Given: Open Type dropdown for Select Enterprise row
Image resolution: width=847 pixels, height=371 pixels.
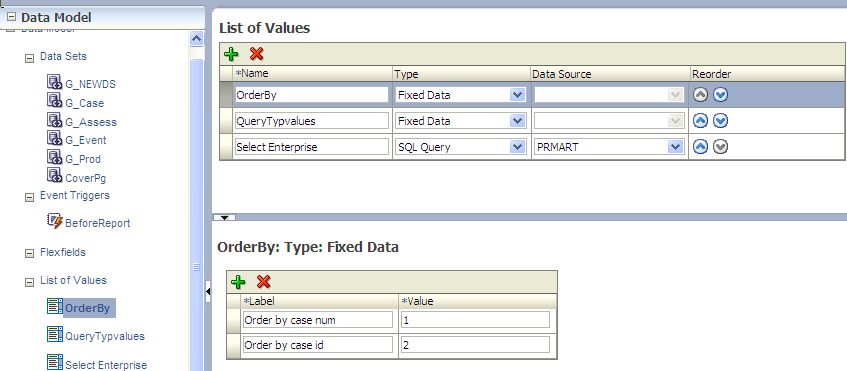Looking at the screenshot, I should coord(517,146).
